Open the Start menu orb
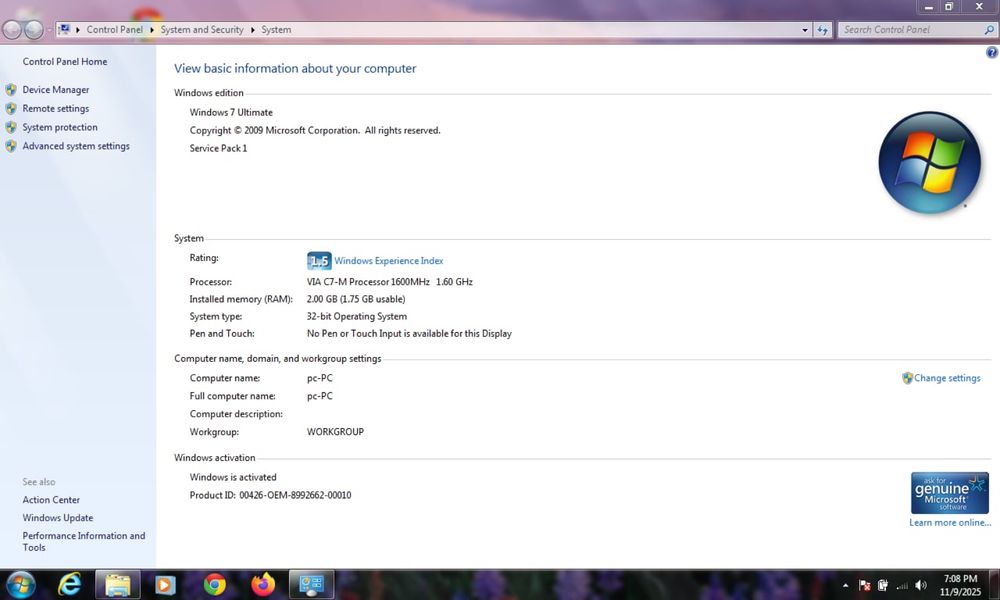 (x=20, y=584)
